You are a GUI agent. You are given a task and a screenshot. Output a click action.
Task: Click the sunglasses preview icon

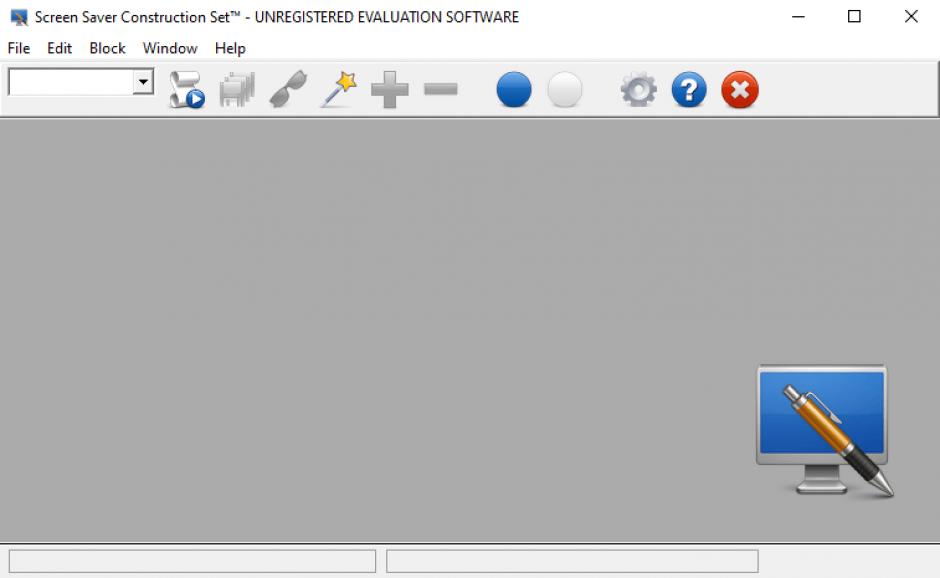[x=288, y=89]
